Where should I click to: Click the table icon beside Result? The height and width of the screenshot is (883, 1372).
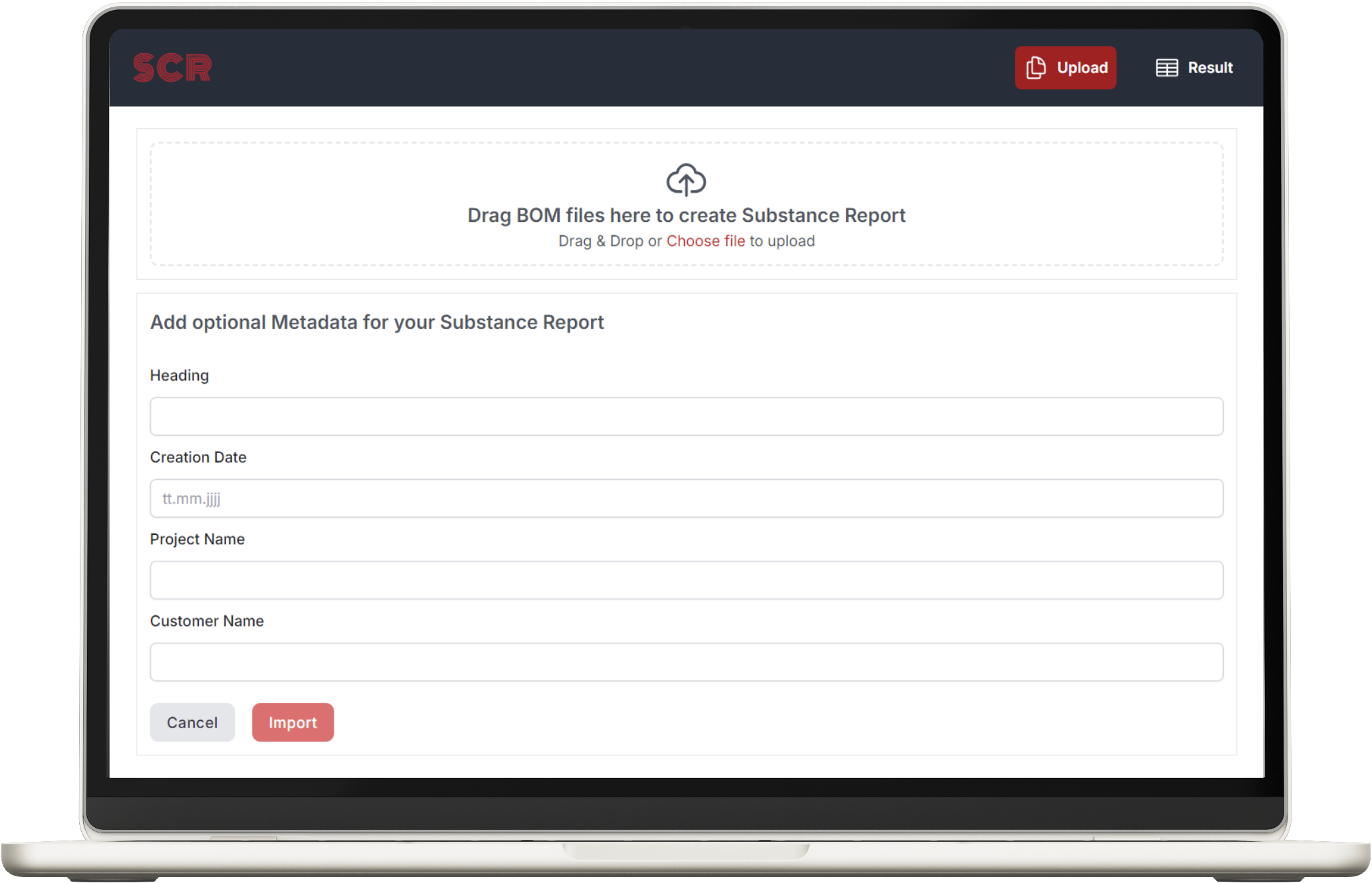(1167, 68)
